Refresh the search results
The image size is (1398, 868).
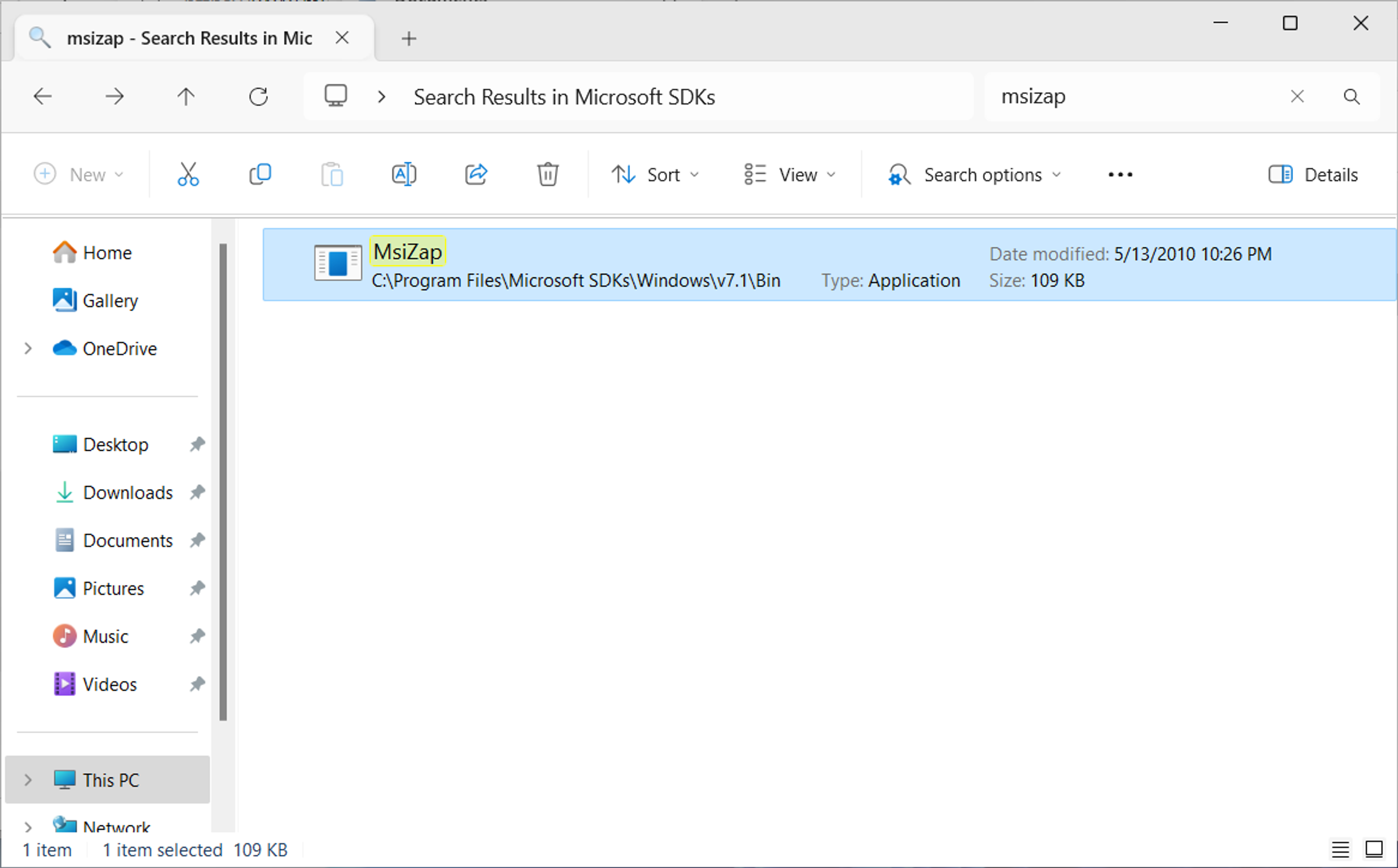[258, 96]
